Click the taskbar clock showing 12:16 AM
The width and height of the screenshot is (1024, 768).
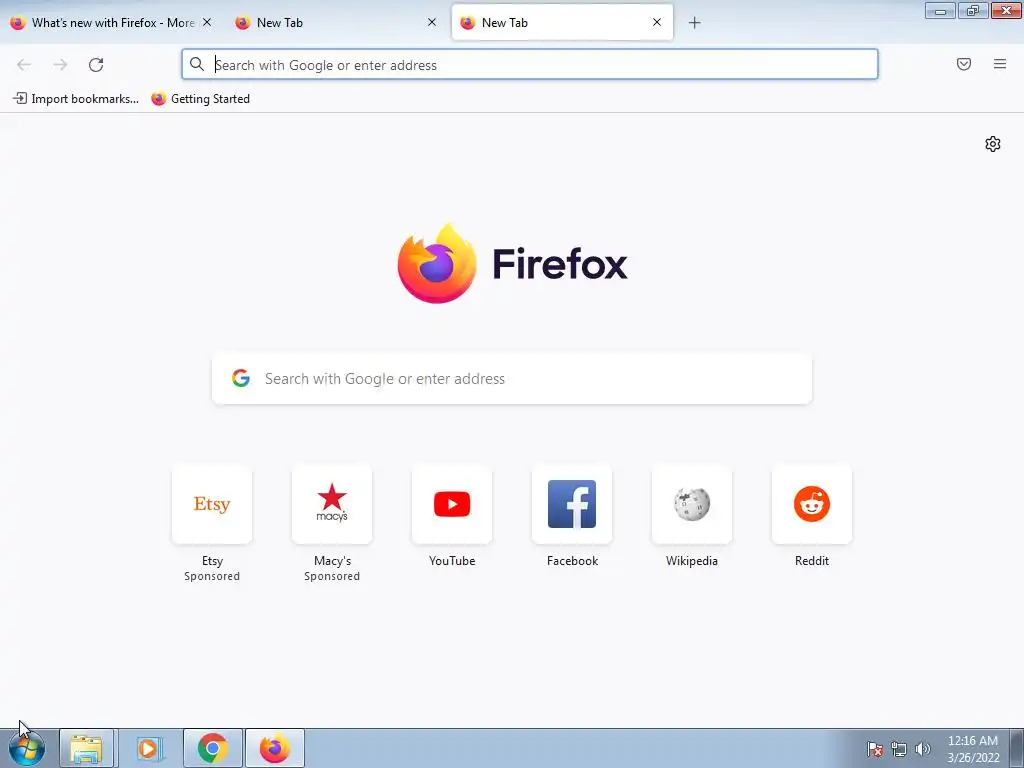[973, 749]
